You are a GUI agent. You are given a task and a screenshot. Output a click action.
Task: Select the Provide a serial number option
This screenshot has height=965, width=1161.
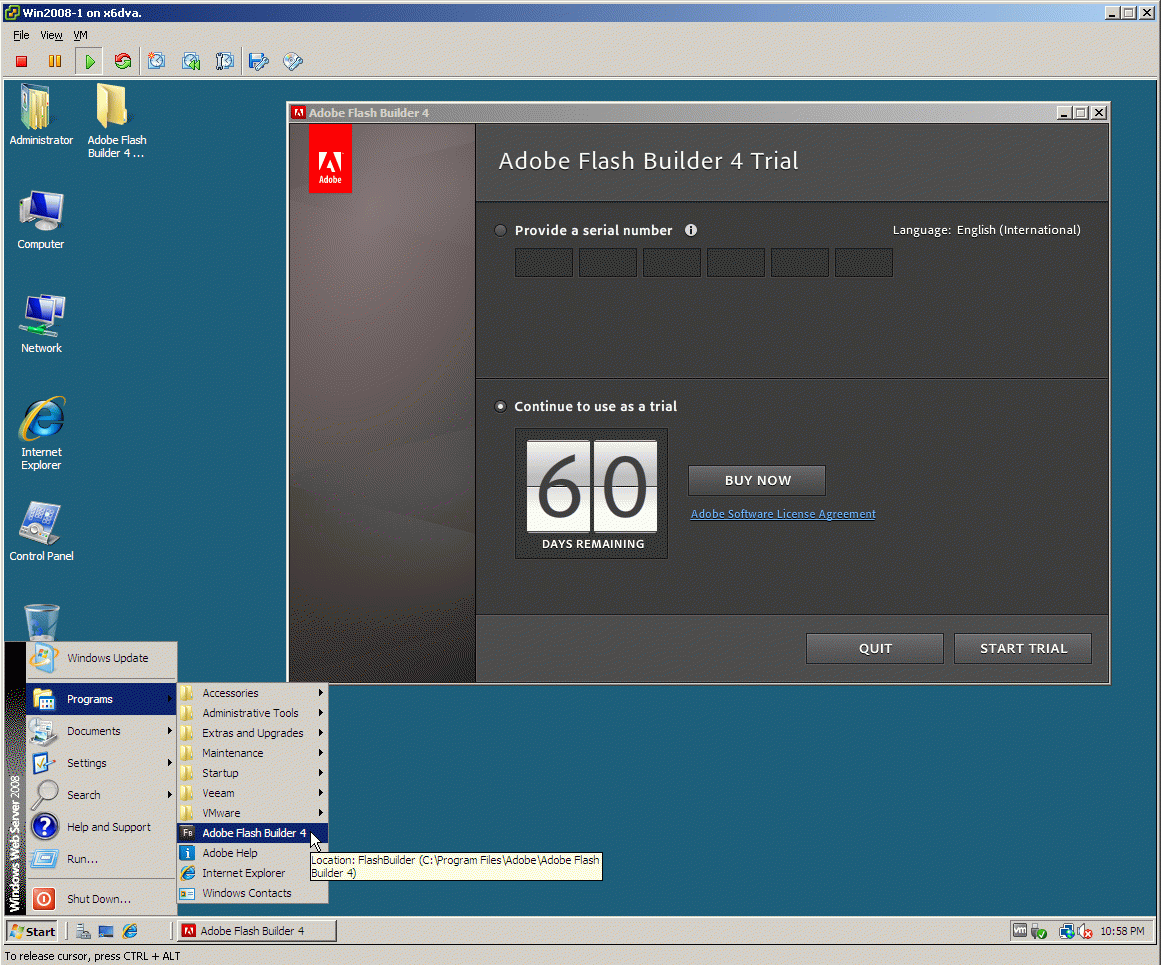(x=501, y=230)
